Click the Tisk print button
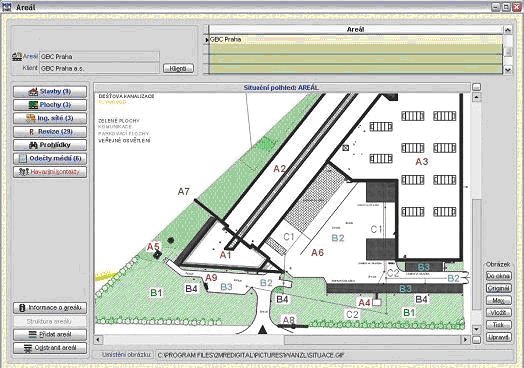524x368 pixels. pos(498,325)
